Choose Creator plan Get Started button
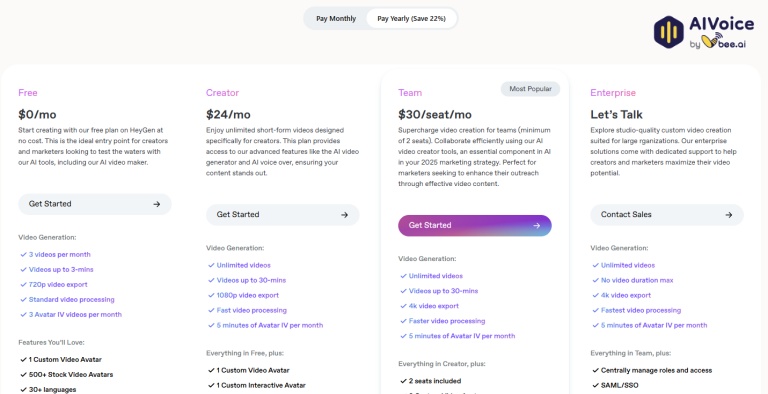Screen dimensions: 768x394 click(283, 215)
